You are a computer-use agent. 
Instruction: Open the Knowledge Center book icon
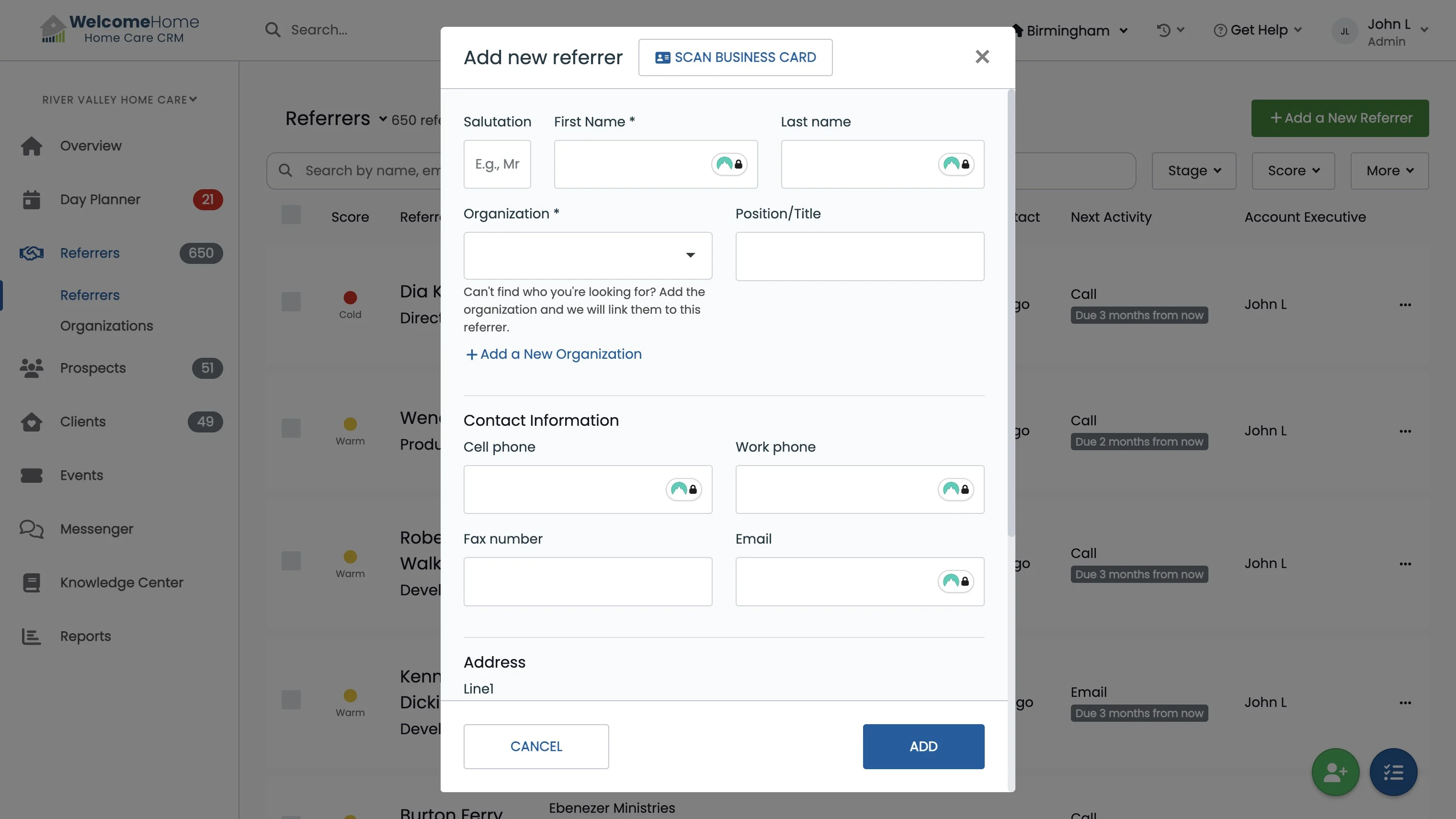pos(32,583)
